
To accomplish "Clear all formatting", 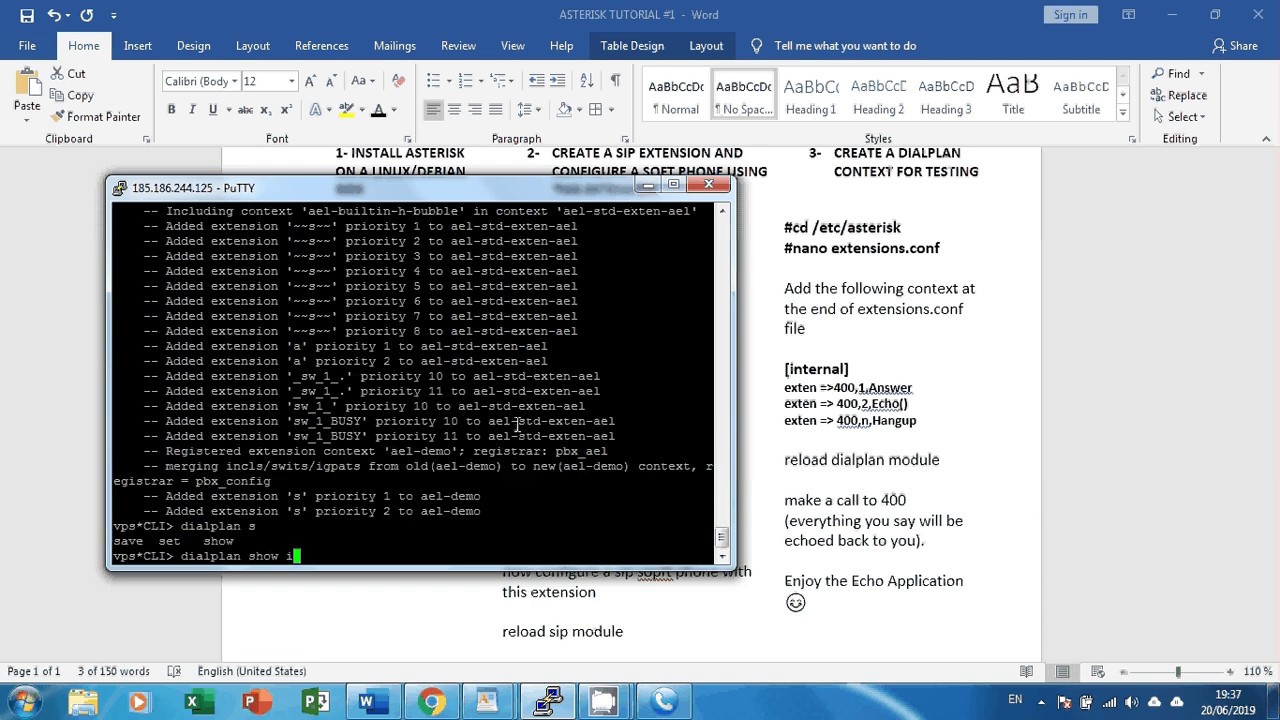I will coord(398,81).
